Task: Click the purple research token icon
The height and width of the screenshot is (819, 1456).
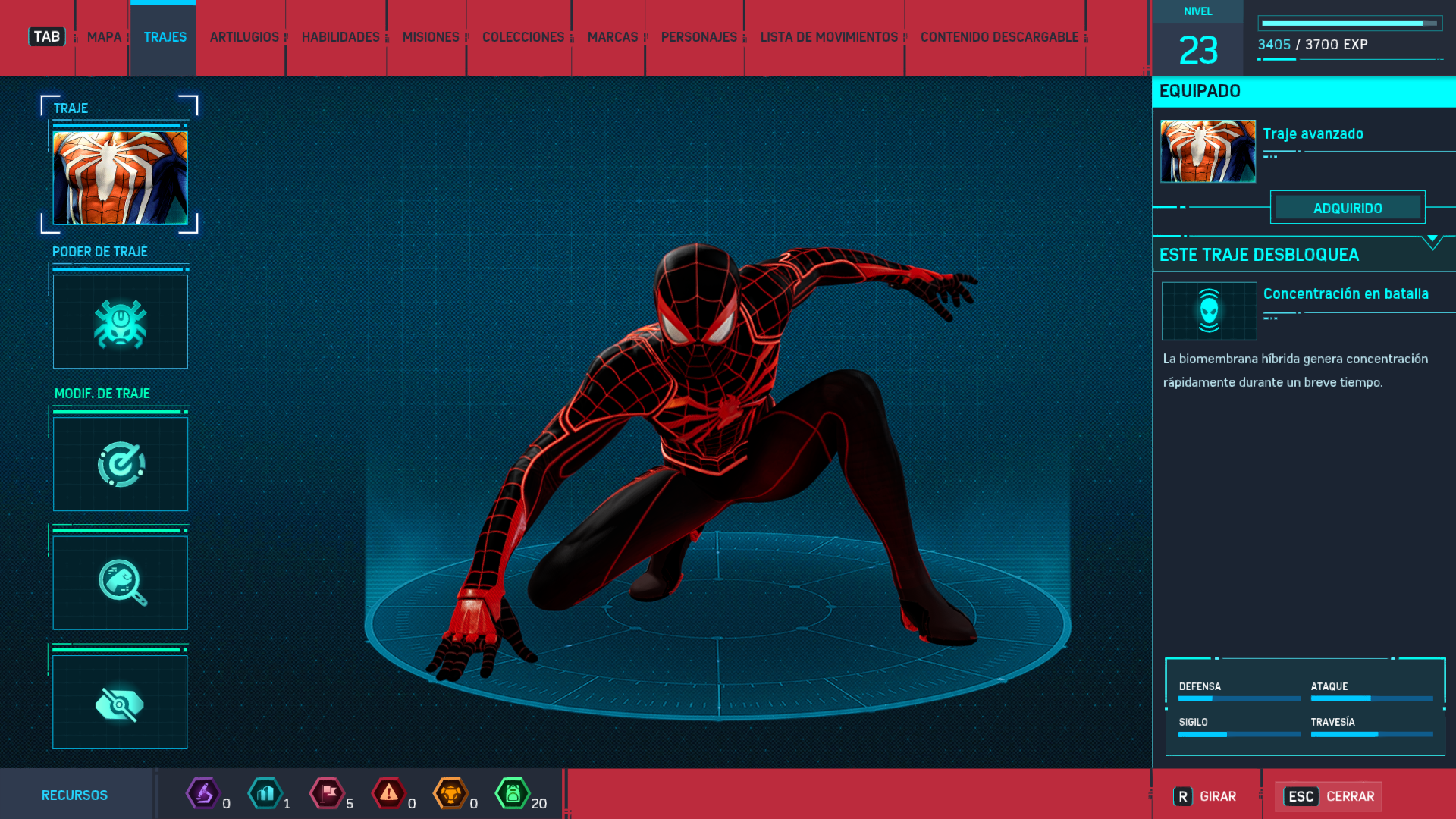Action: click(203, 794)
